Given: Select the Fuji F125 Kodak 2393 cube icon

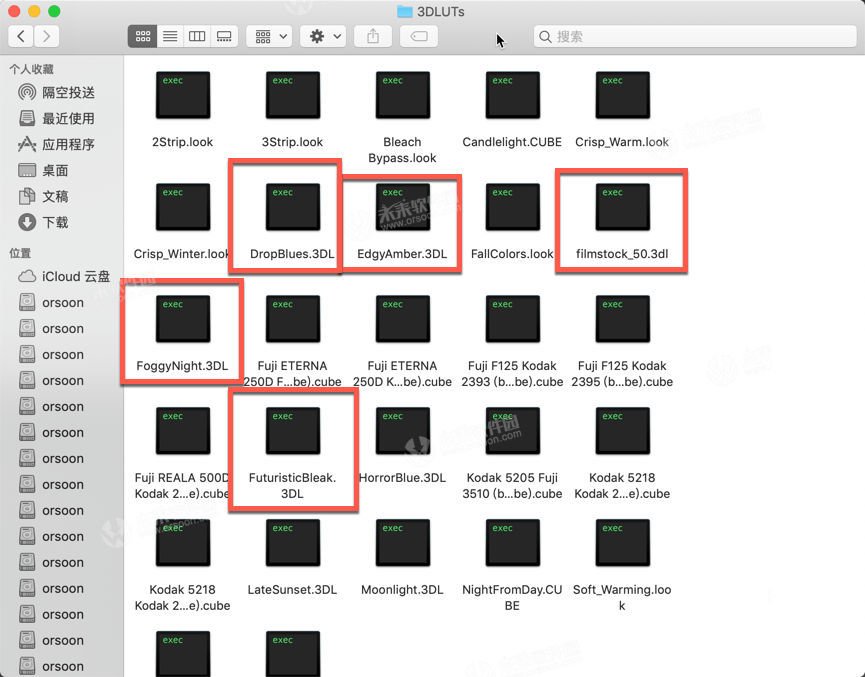Looking at the screenshot, I should pos(512,319).
